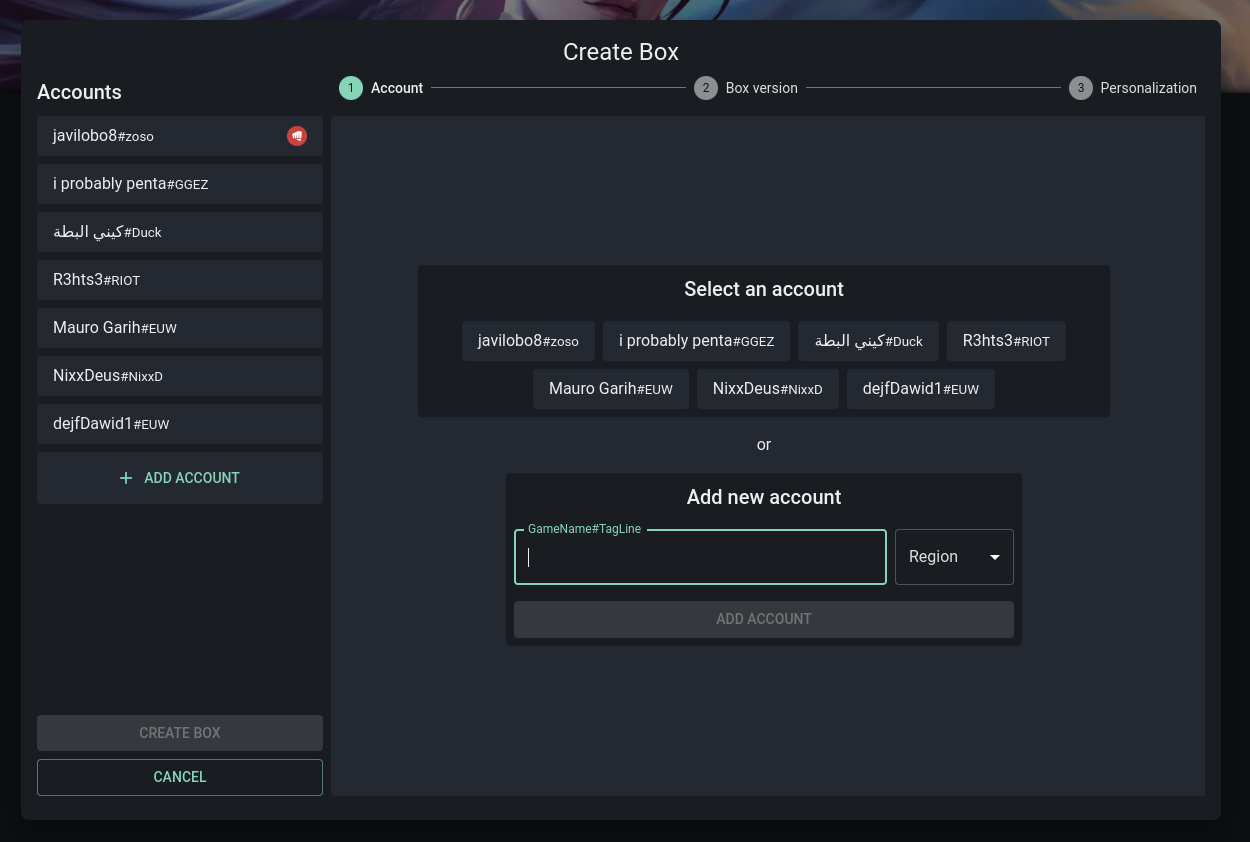
Task: Click the disabled Add Account button under input
Action: (x=763, y=619)
